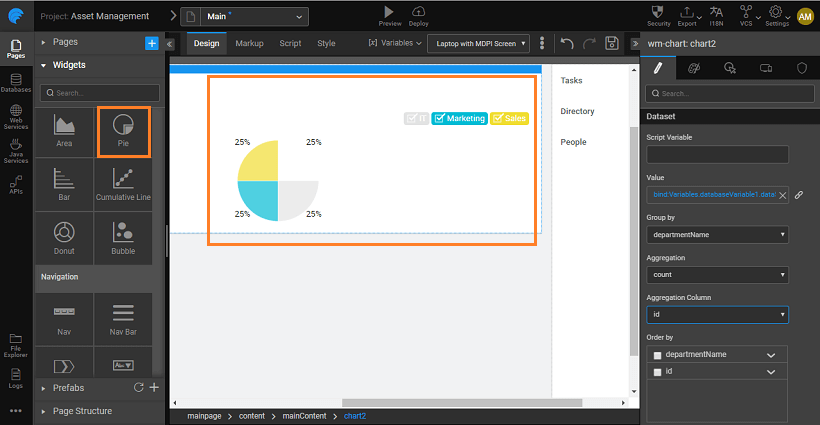Open the Group by dropdown
The height and width of the screenshot is (425, 820).
coord(717,235)
